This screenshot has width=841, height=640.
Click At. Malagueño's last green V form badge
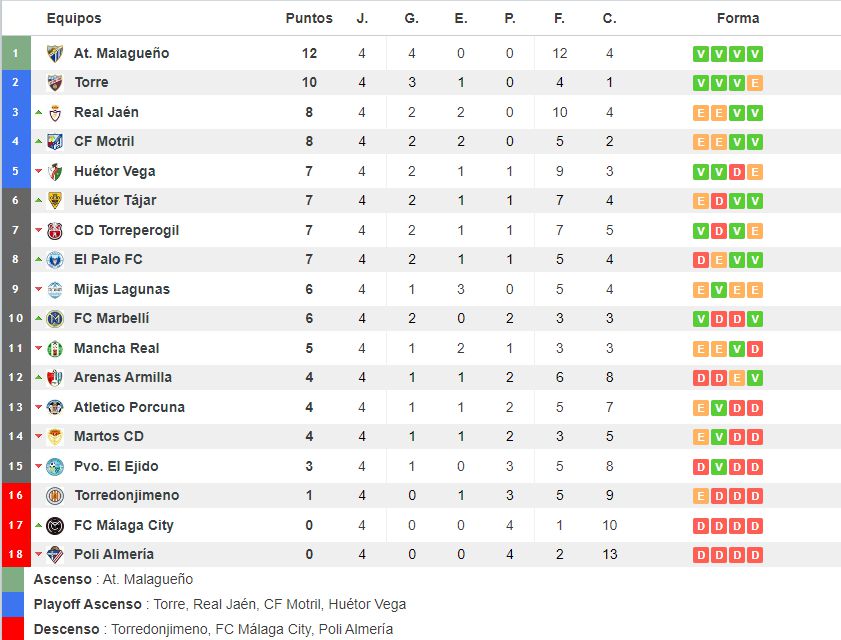tap(755, 54)
